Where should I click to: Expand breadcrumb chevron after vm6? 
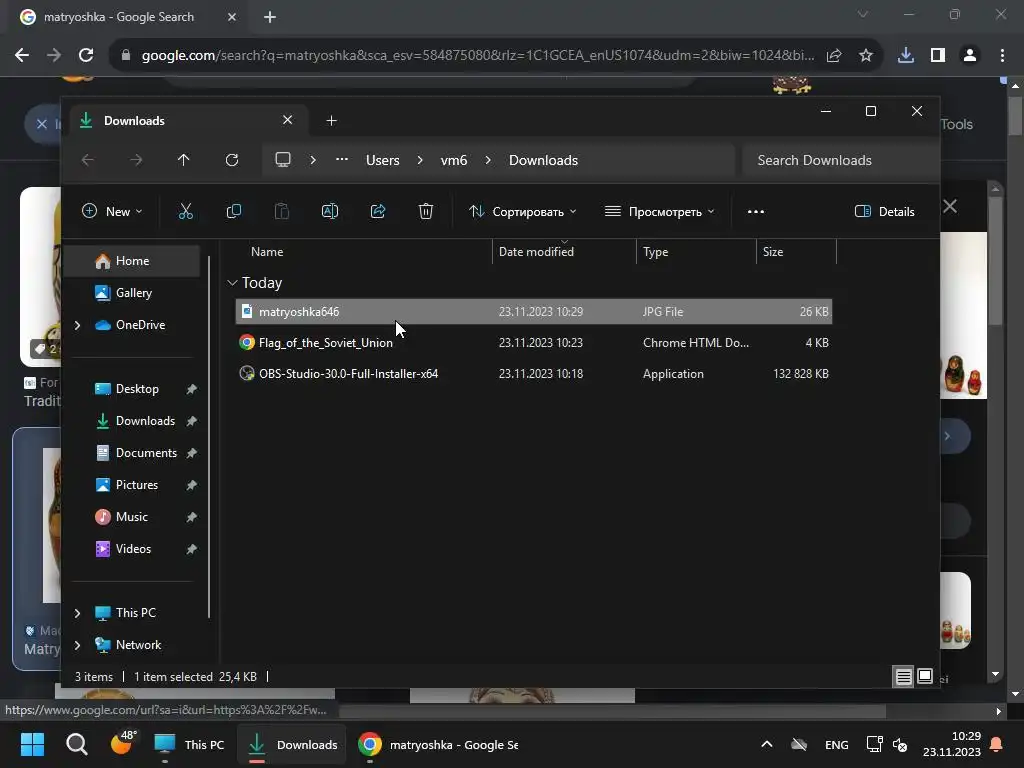click(x=488, y=160)
